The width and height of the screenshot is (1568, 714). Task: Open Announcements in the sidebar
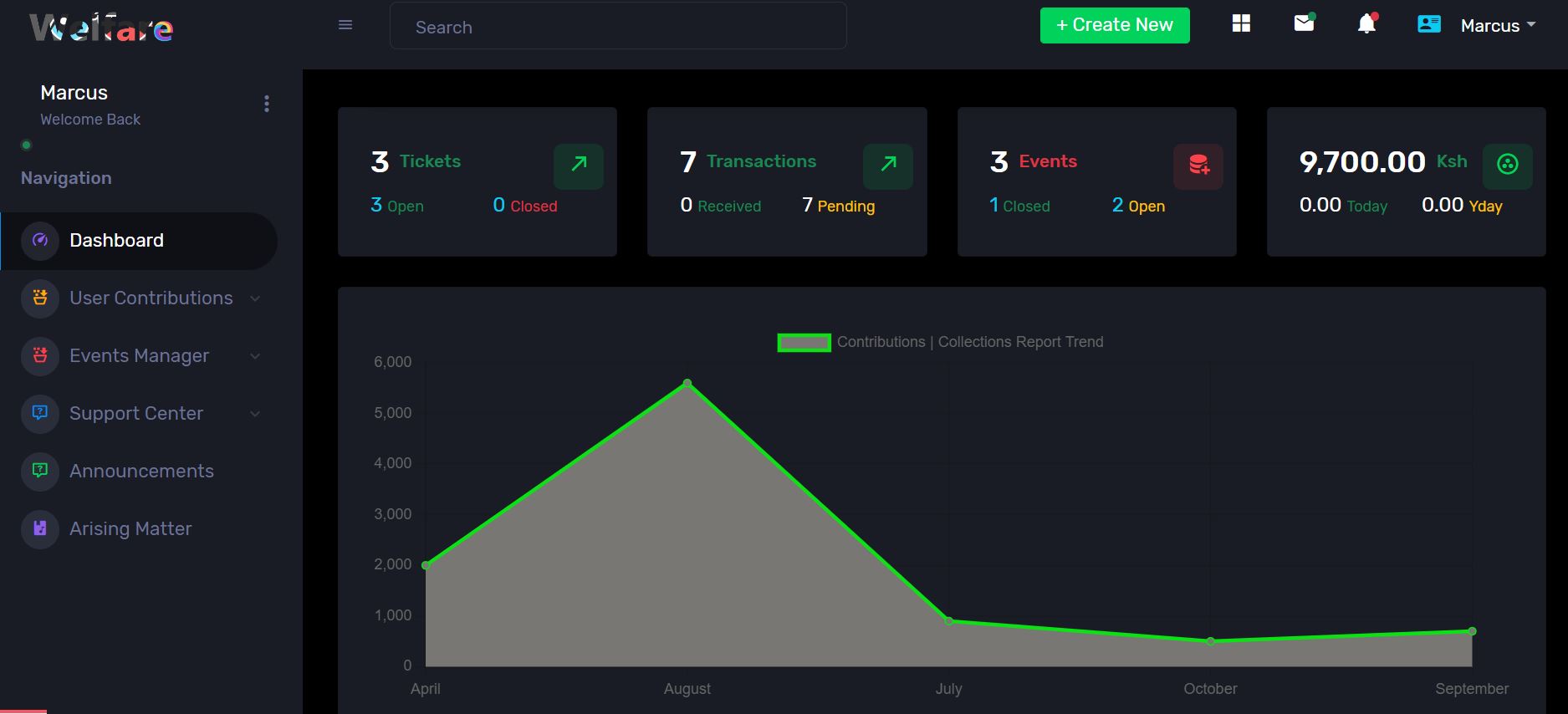[141, 472]
